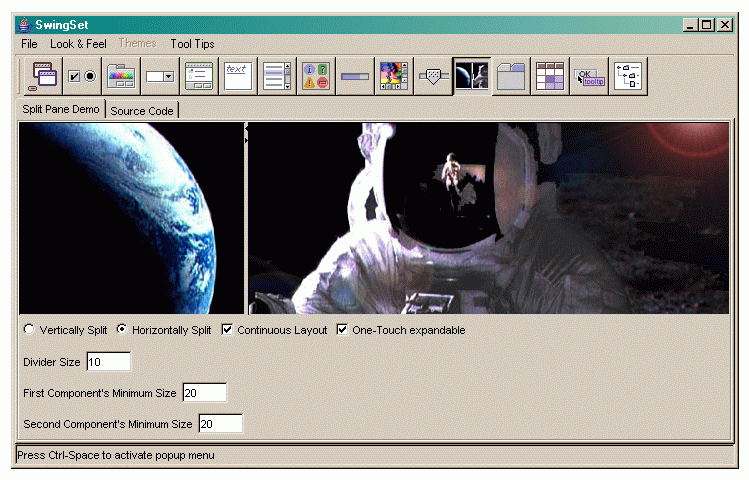Open the Buttons demo with checkbox and radio icon

(x=82, y=76)
